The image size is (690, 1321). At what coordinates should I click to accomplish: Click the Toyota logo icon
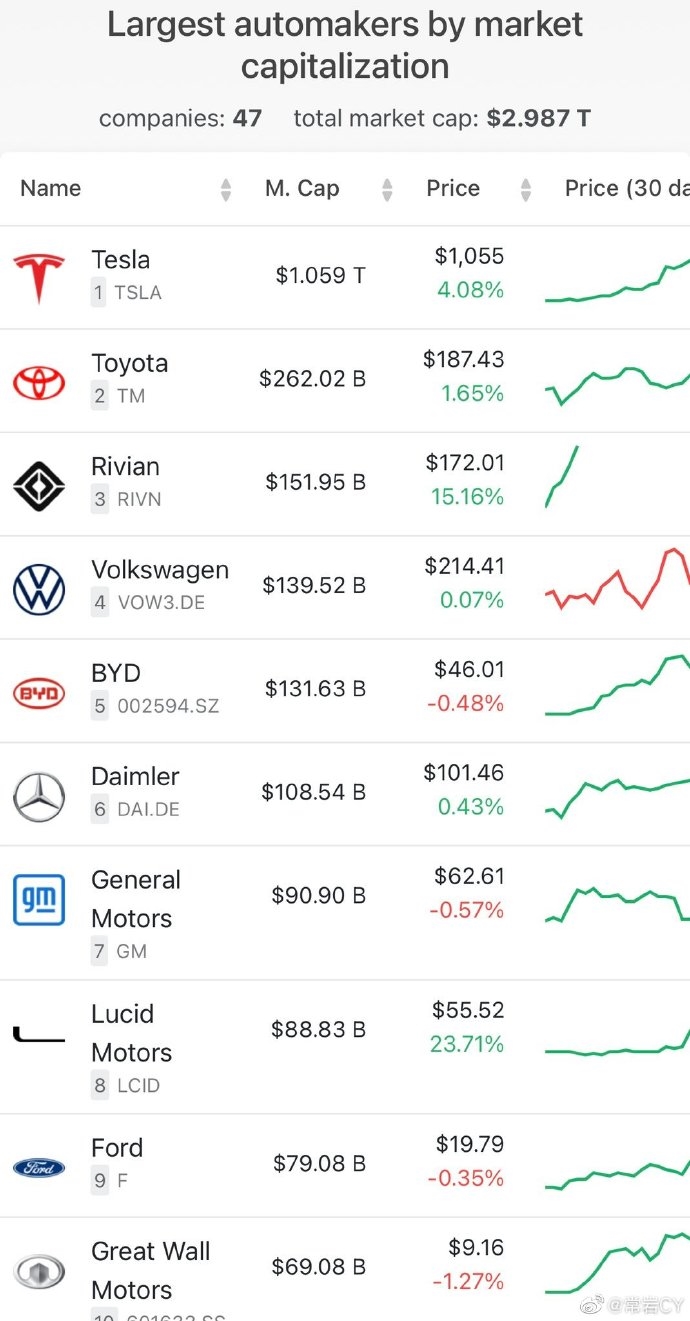click(x=39, y=381)
